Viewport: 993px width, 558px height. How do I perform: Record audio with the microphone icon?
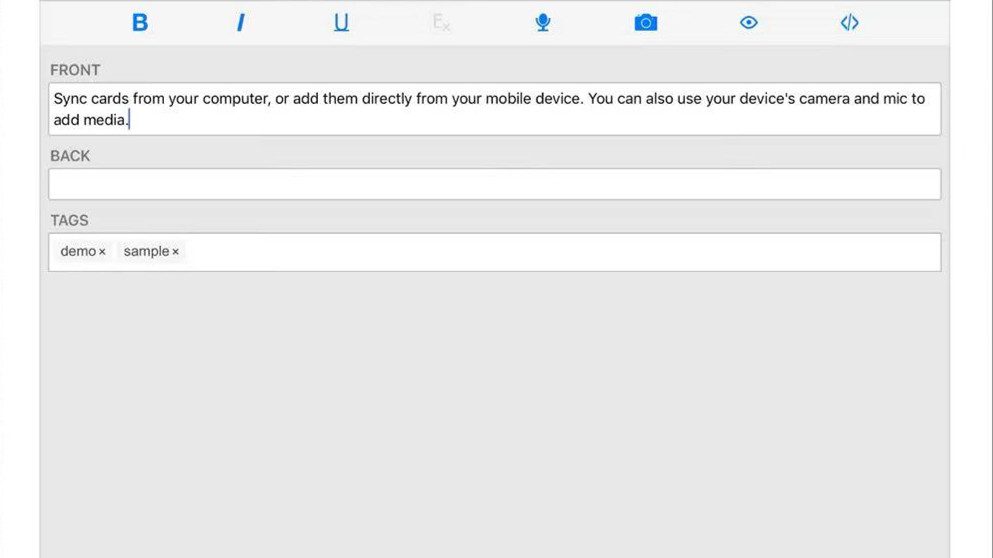tap(542, 23)
